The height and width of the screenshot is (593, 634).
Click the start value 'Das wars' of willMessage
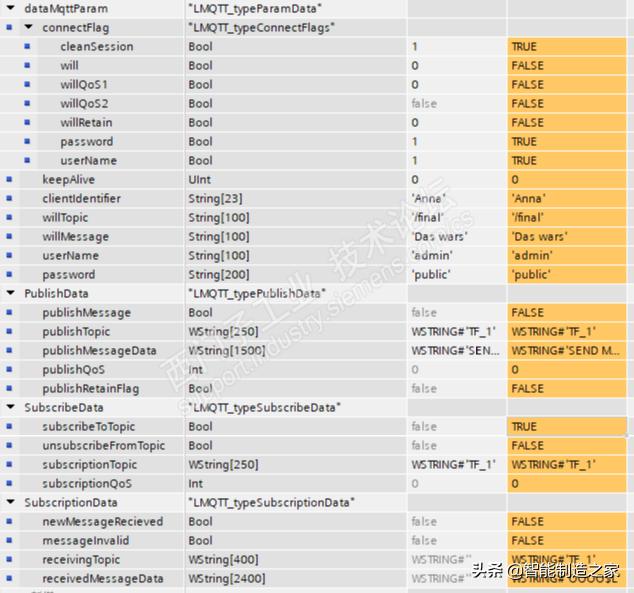tap(456, 236)
